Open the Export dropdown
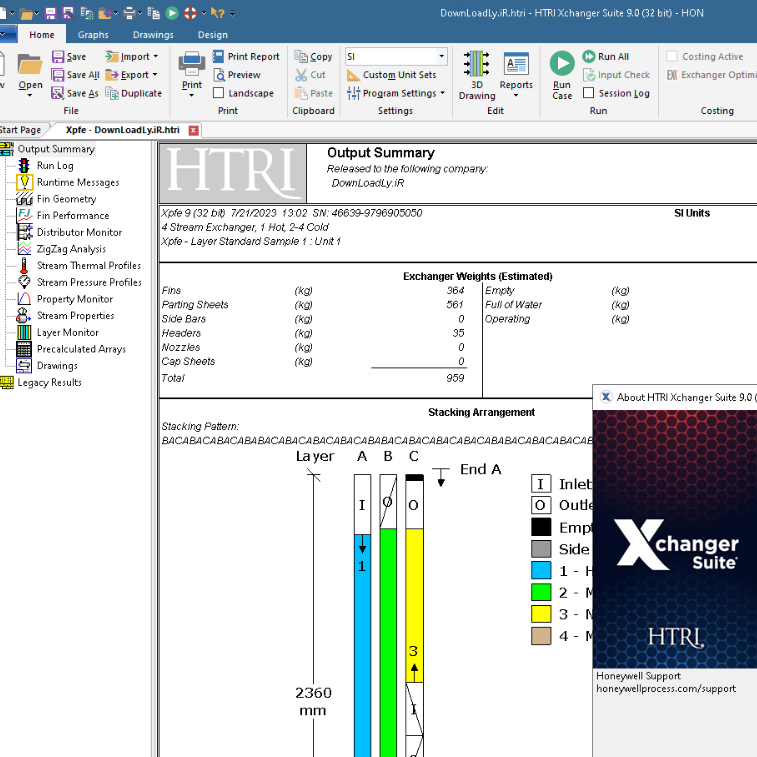Screen dimensions: 757x757 point(131,75)
